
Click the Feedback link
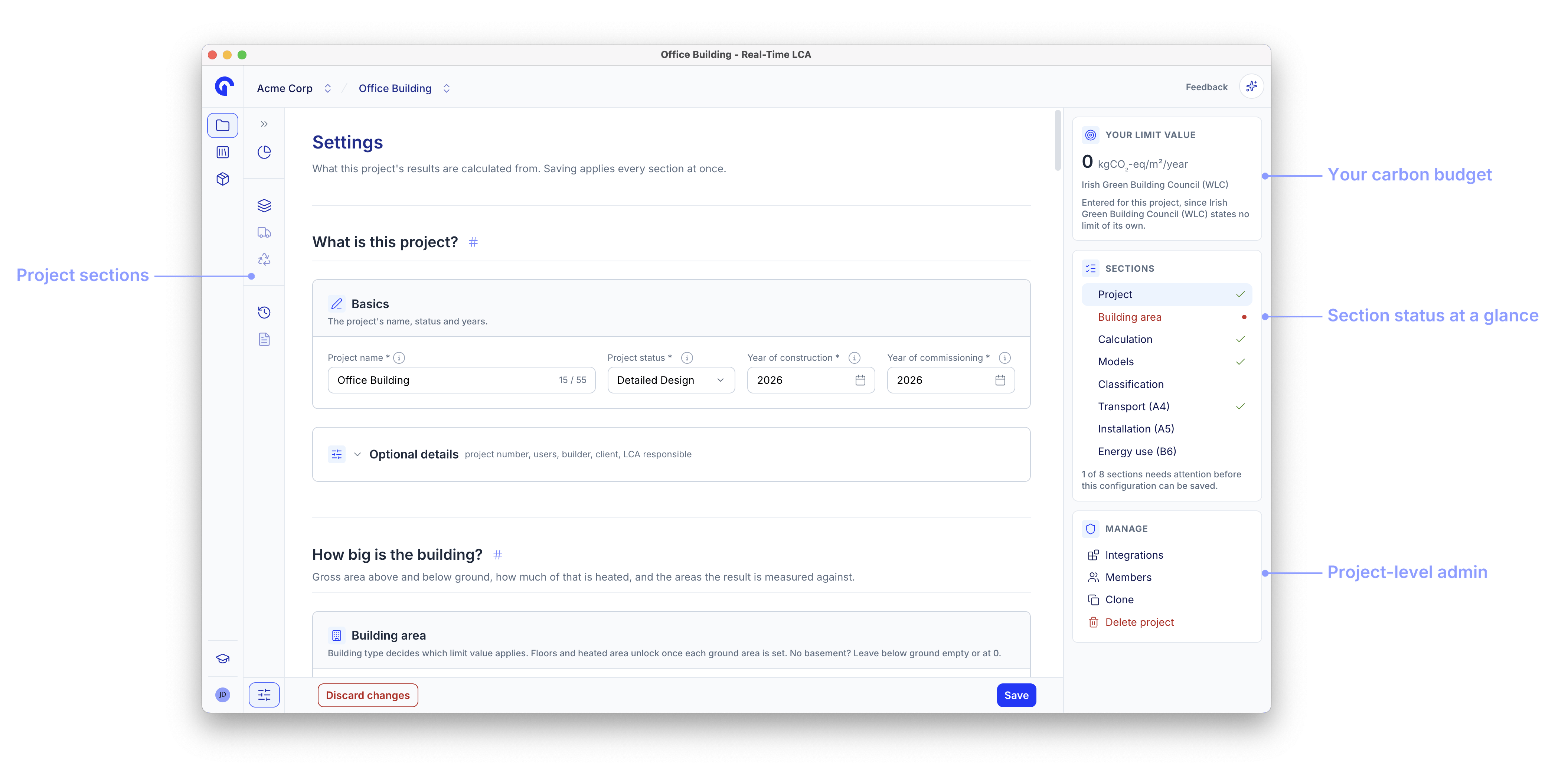1206,87
